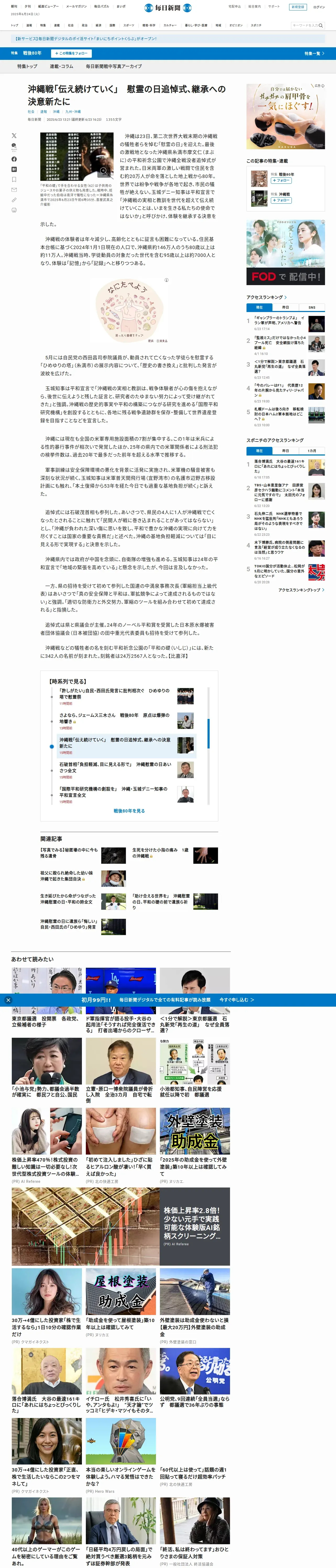
Task: Share the article on Facebook
Action: coord(14,159)
